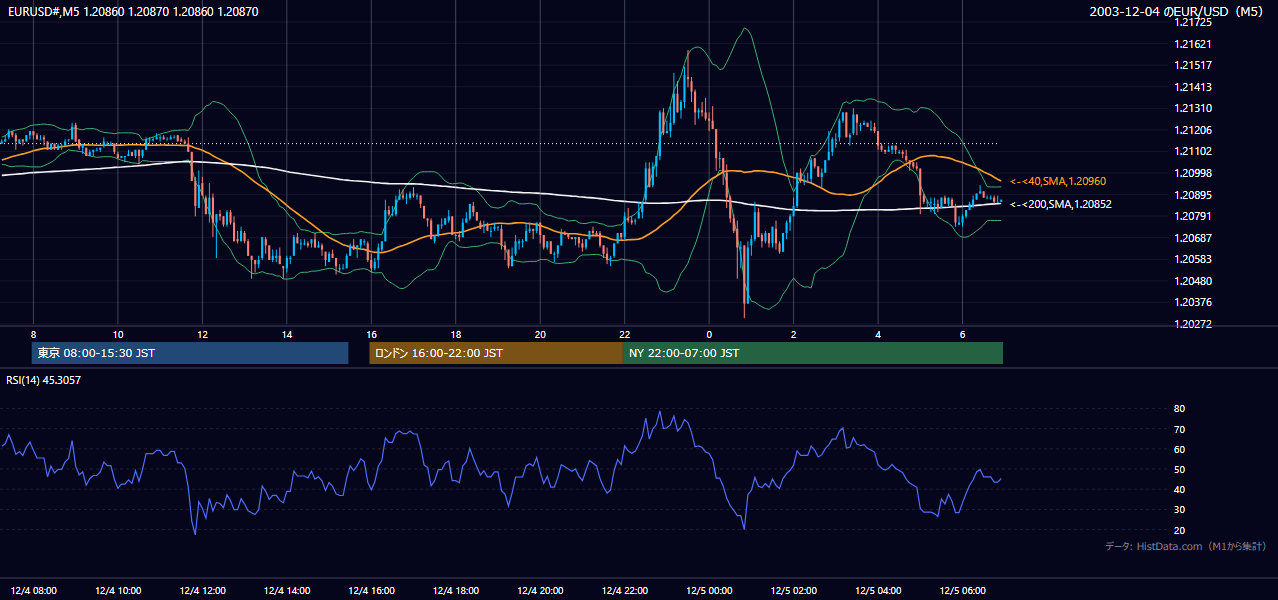Click the 12/5 02:00 time label

[794, 591]
